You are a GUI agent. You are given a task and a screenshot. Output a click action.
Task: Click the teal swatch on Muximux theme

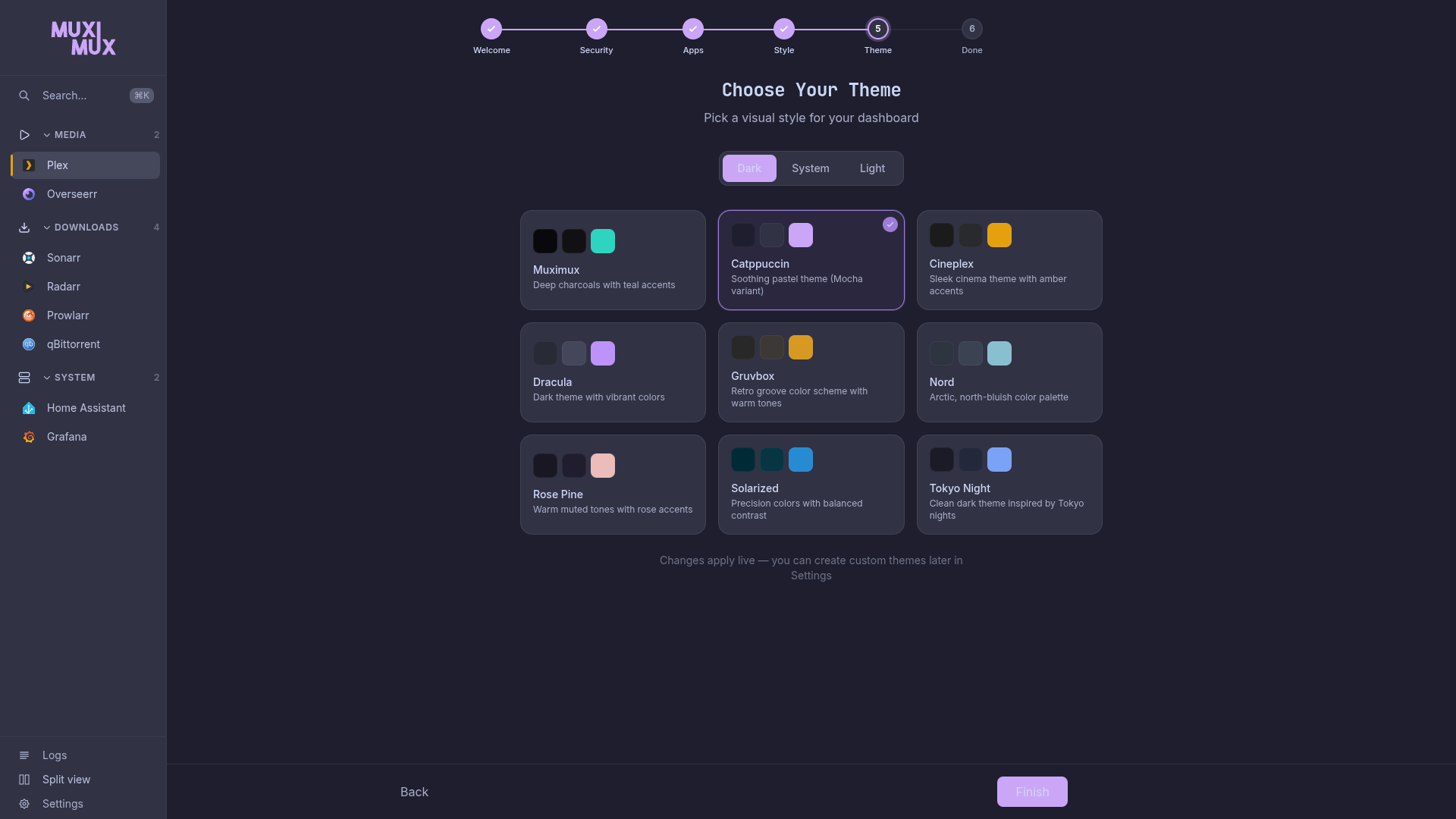pos(602,241)
